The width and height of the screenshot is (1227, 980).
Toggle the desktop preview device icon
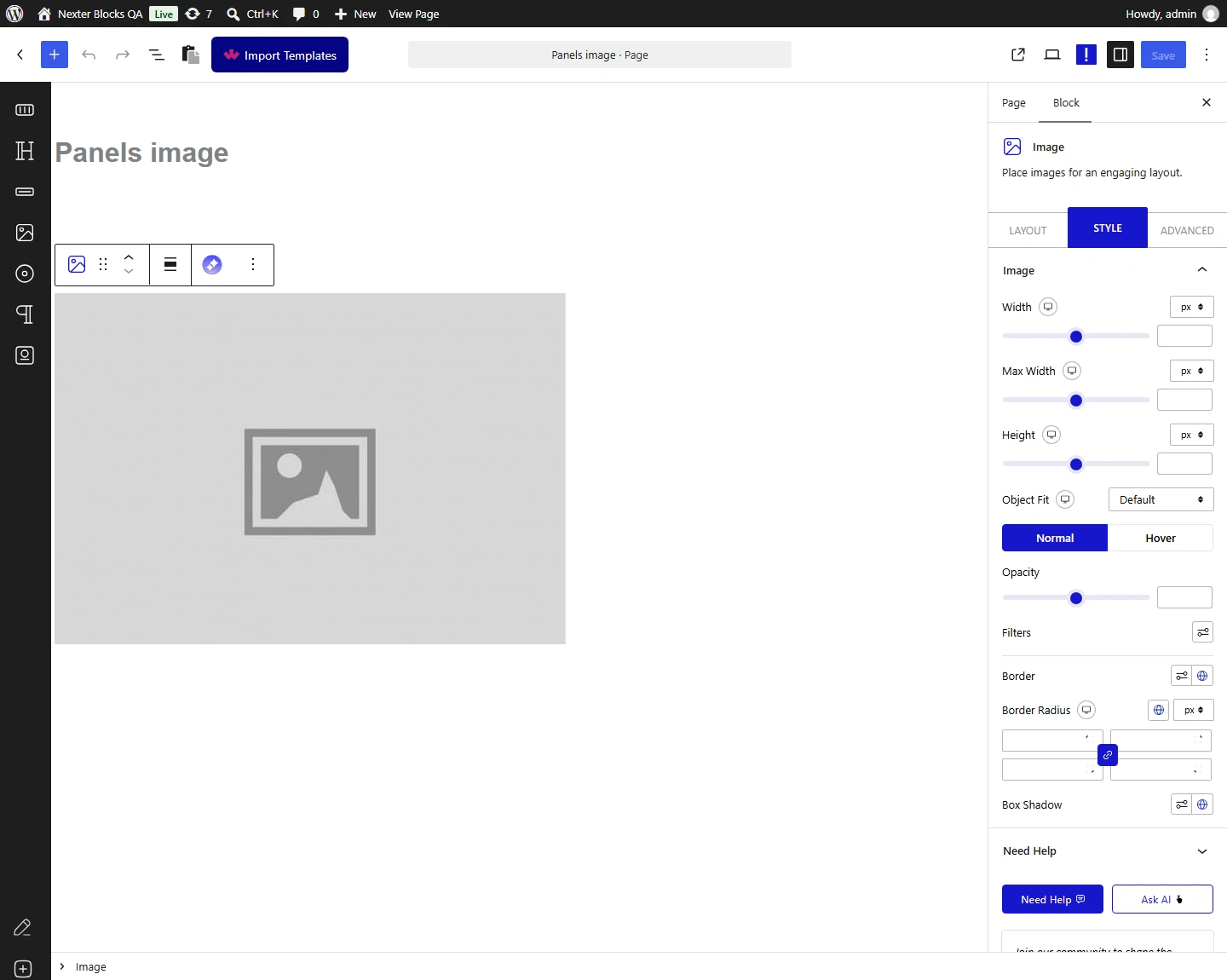click(1052, 55)
